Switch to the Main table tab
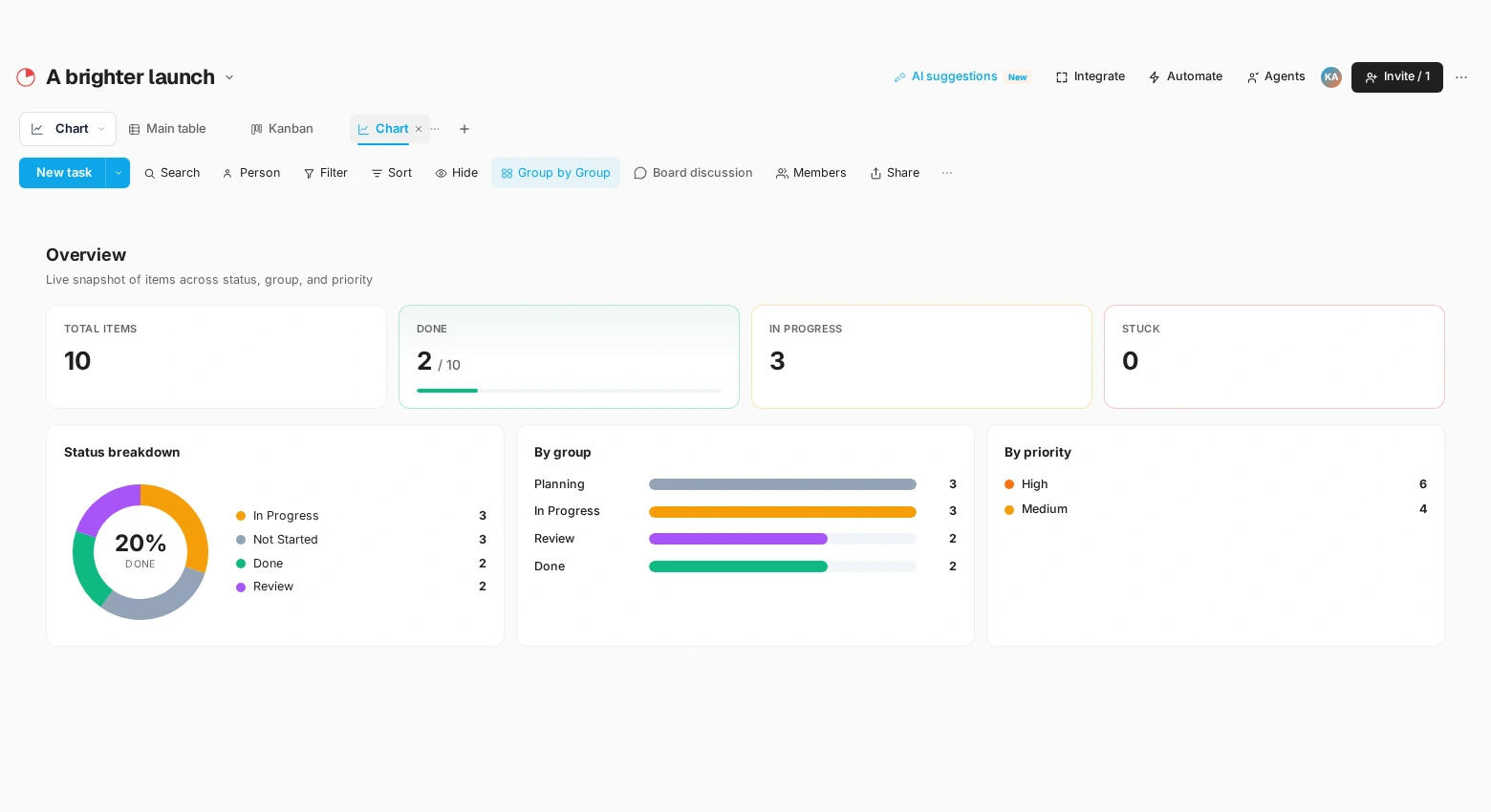The image size is (1491, 812). (x=167, y=129)
